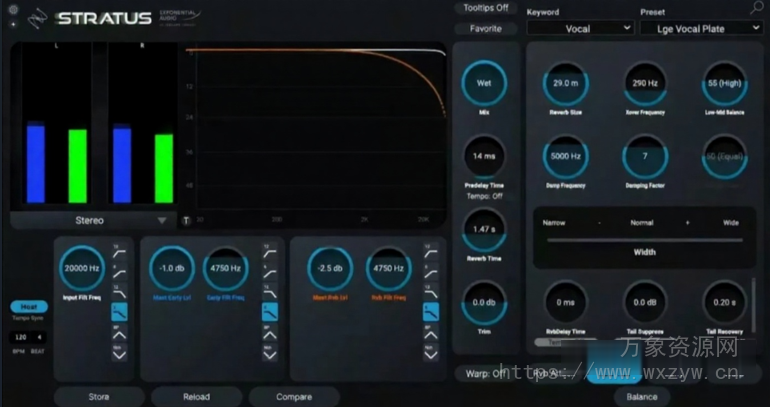Select the top 12 dB high-pass icon in the Early filter column
Screen dimensions: 770x407
pos(270,252)
